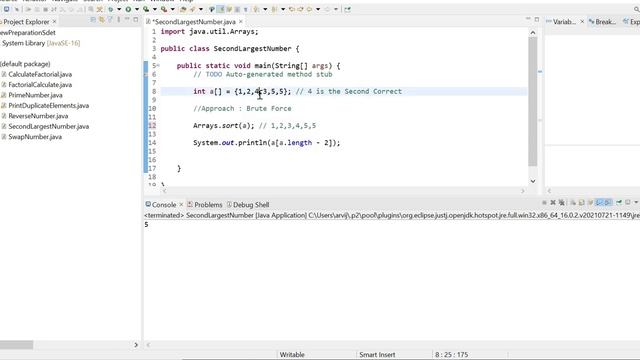The height and width of the screenshot is (360, 640).
Task: Select ReverseNumber.java file
Action: 38,116
